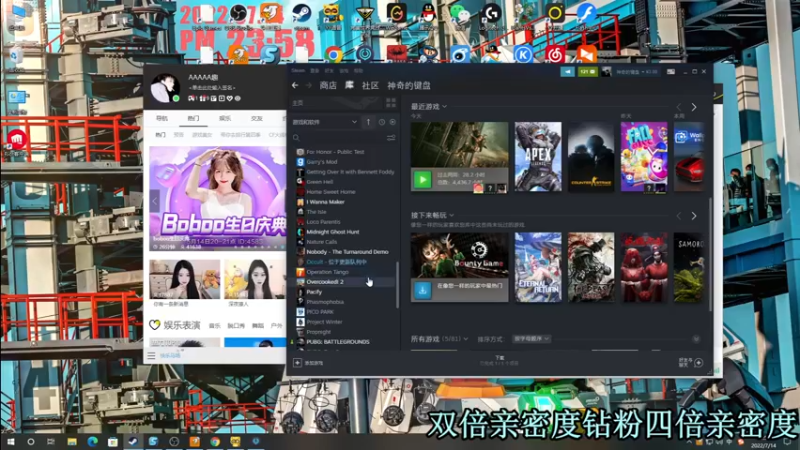Open friends and chat plus icon

click(699, 363)
